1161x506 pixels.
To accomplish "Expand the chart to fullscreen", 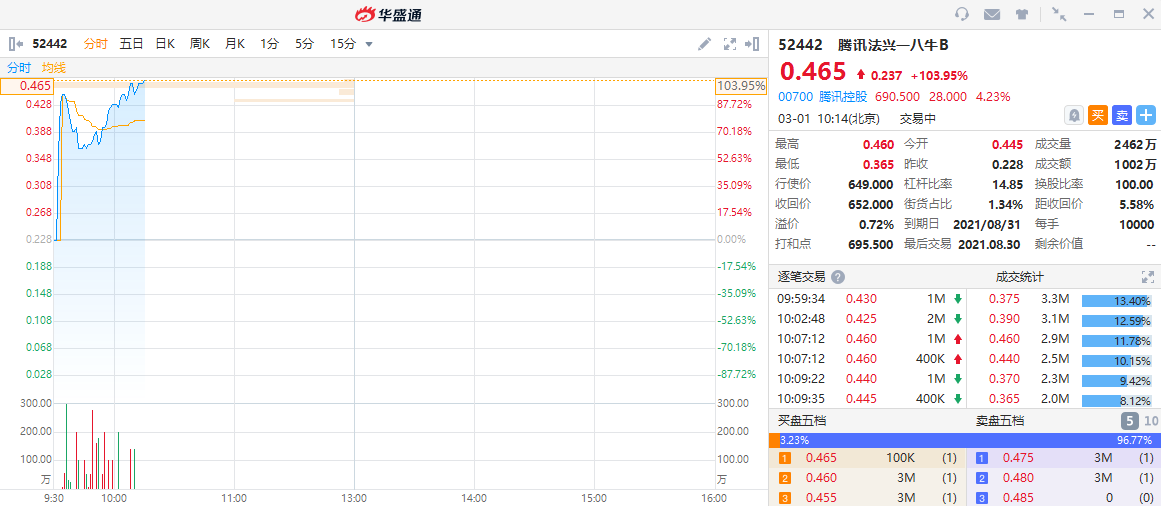I will (729, 44).
